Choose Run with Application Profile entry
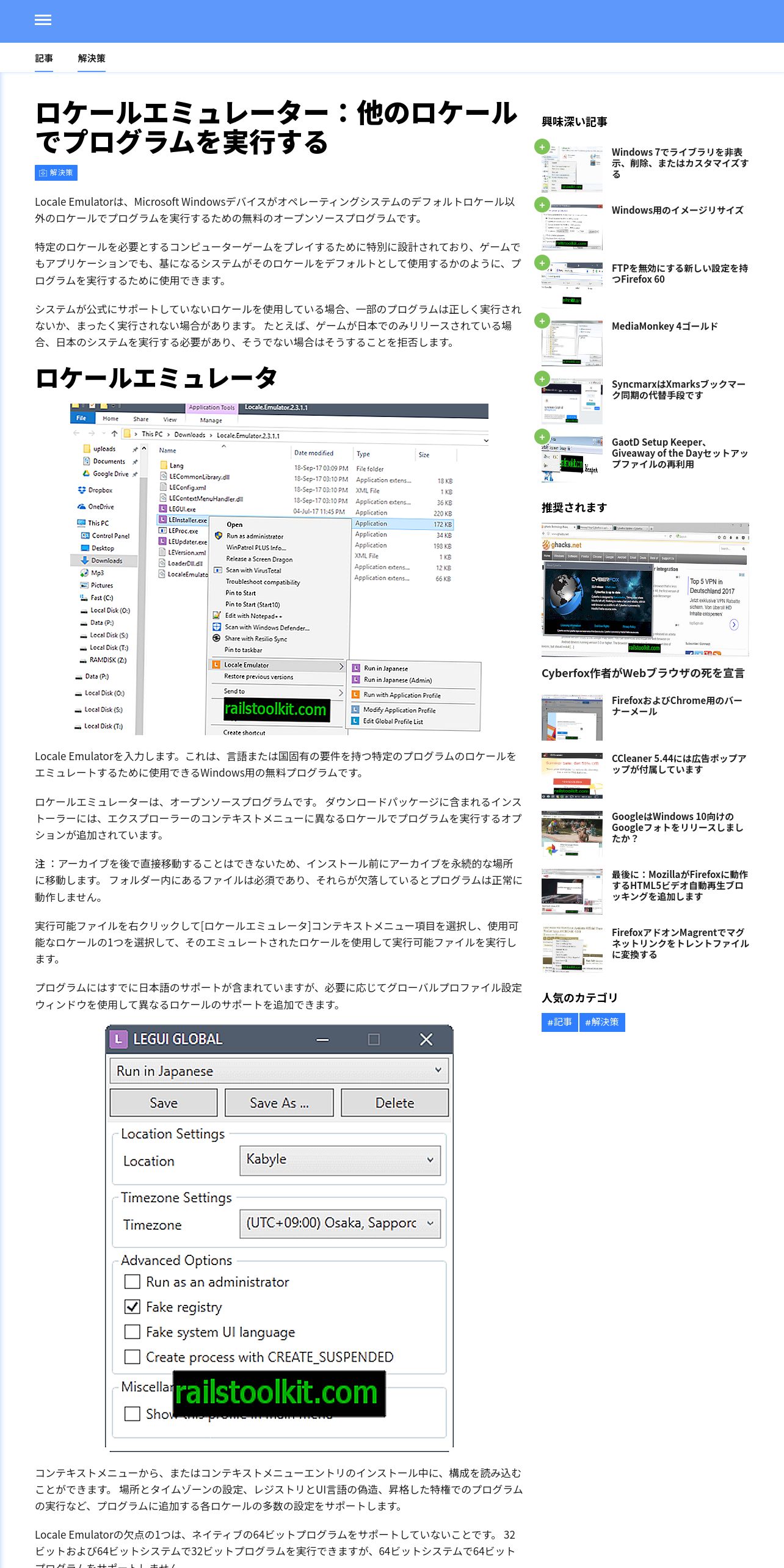The height and width of the screenshot is (1568, 784). pos(402,695)
